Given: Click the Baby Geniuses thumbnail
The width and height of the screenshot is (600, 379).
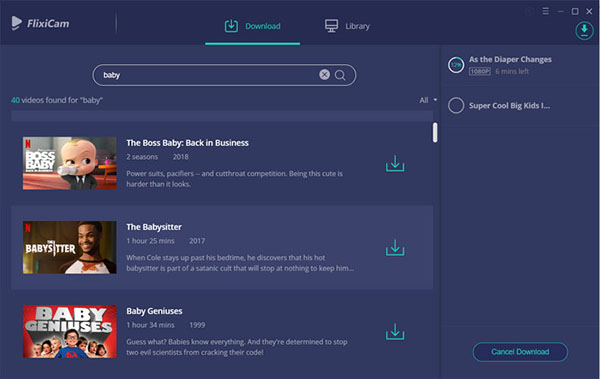Looking at the screenshot, I should pyautogui.click(x=70, y=332).
